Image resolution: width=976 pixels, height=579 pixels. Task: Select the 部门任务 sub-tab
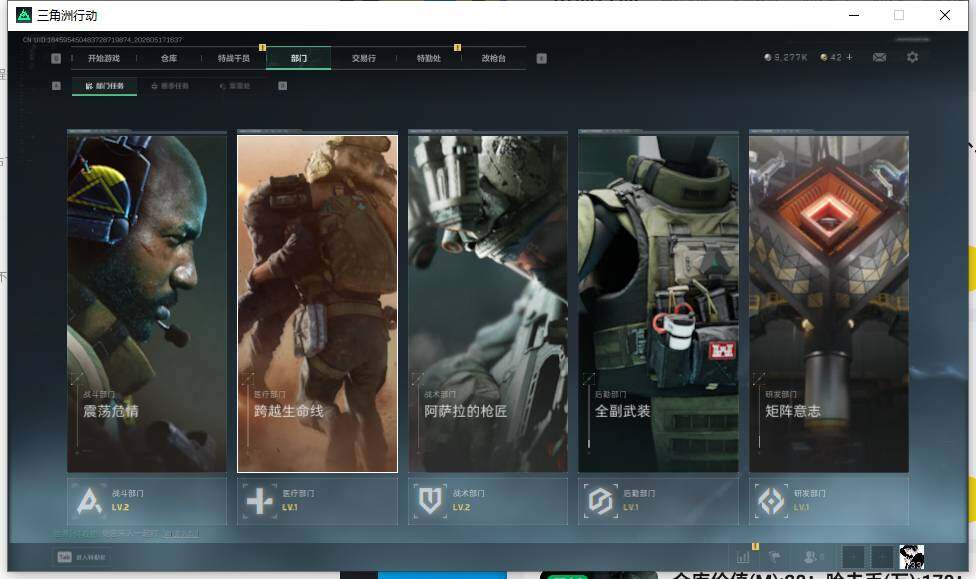[105, 86]
